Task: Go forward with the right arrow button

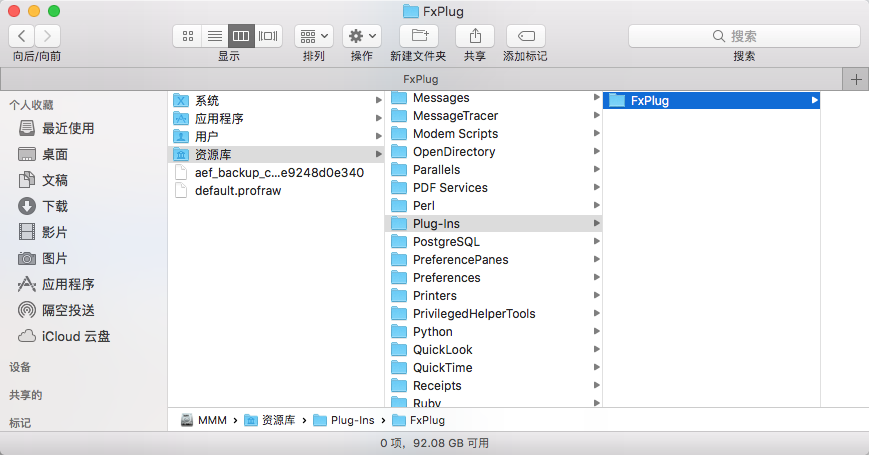Action: [48, 36]
